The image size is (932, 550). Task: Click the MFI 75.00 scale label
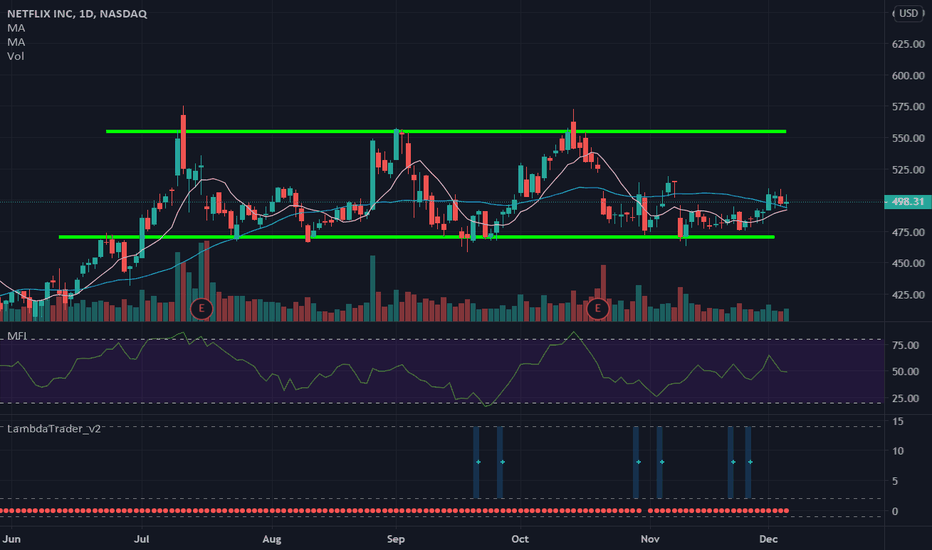pyautogui.click(x=906, y=345)
